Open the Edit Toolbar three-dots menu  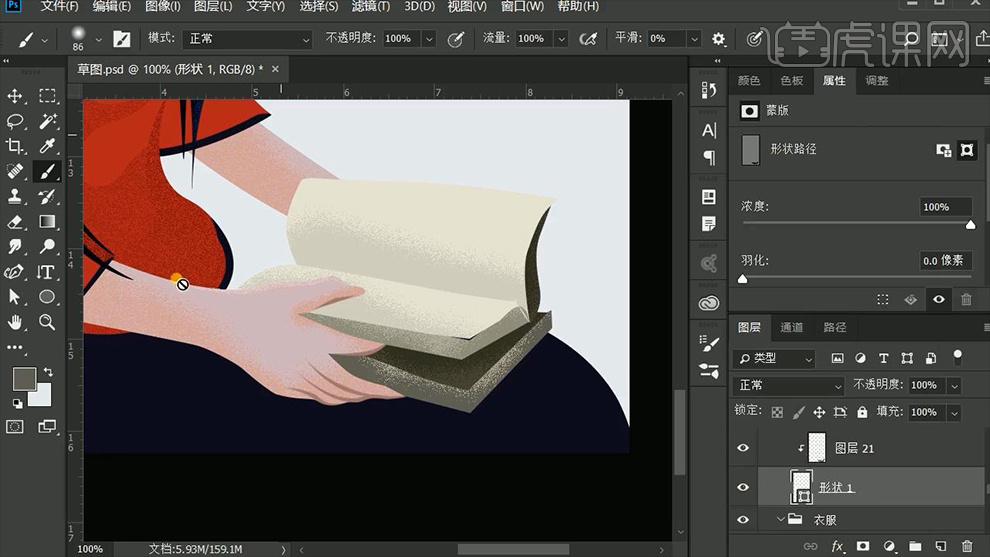(15, 347)
